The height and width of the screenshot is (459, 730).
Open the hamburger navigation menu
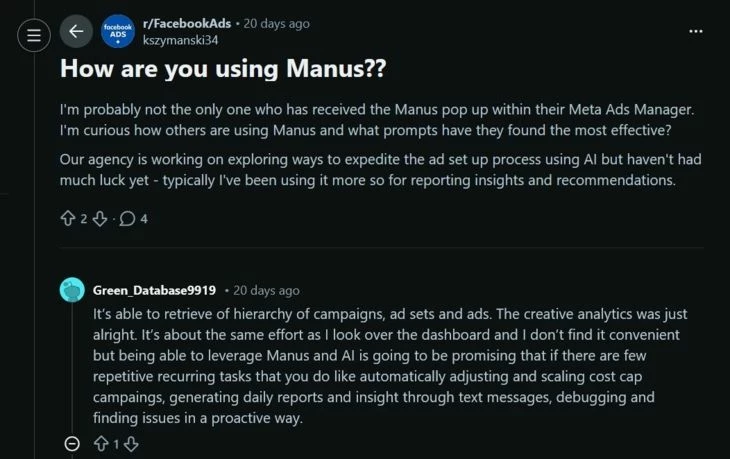click(34, 37)
